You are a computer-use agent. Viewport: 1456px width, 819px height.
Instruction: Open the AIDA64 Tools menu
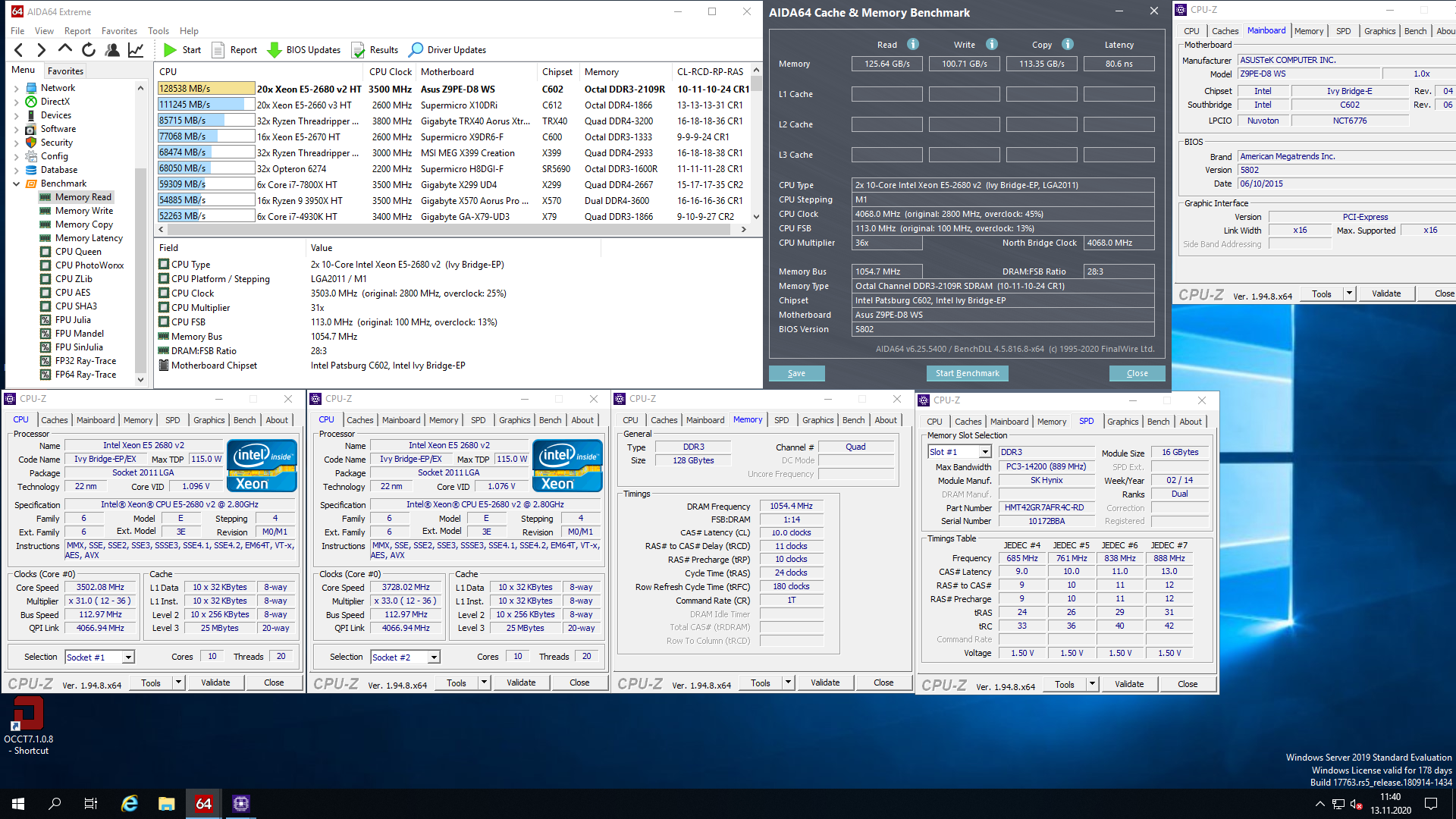[158, 31]
